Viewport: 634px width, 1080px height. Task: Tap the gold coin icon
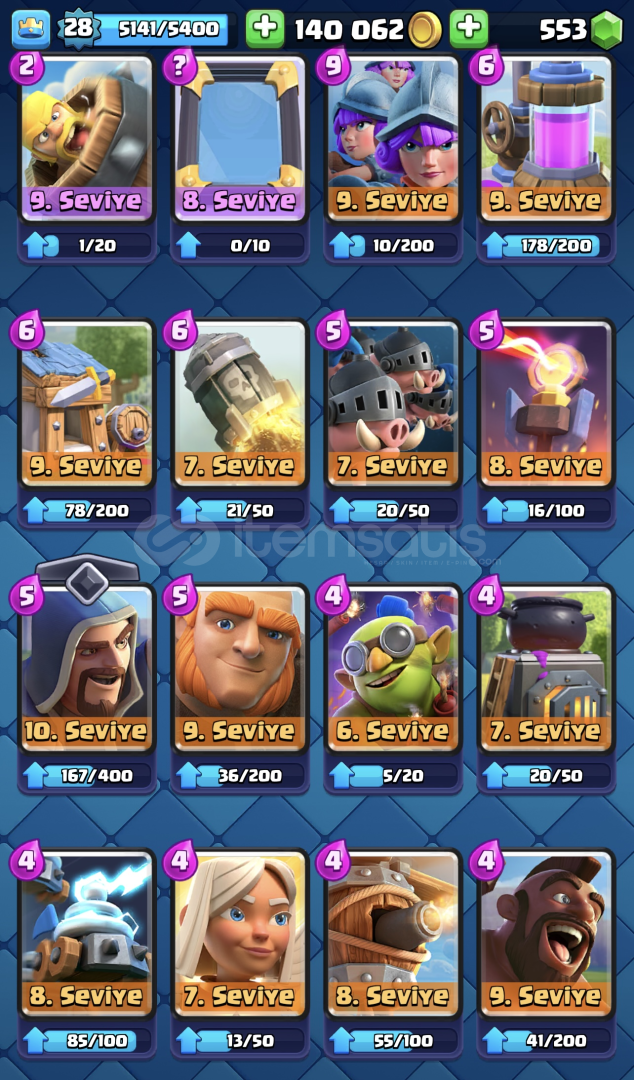pos(425,30)
